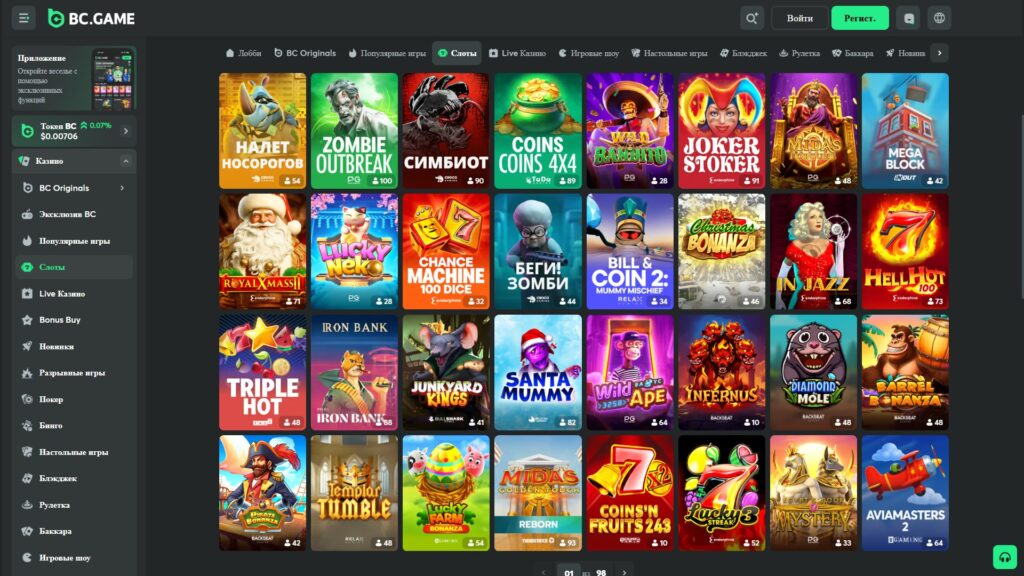This screenshot has height=576, width=1024.
Task: Click the Рулетка sidebar icon
Action: coord(27,505)
